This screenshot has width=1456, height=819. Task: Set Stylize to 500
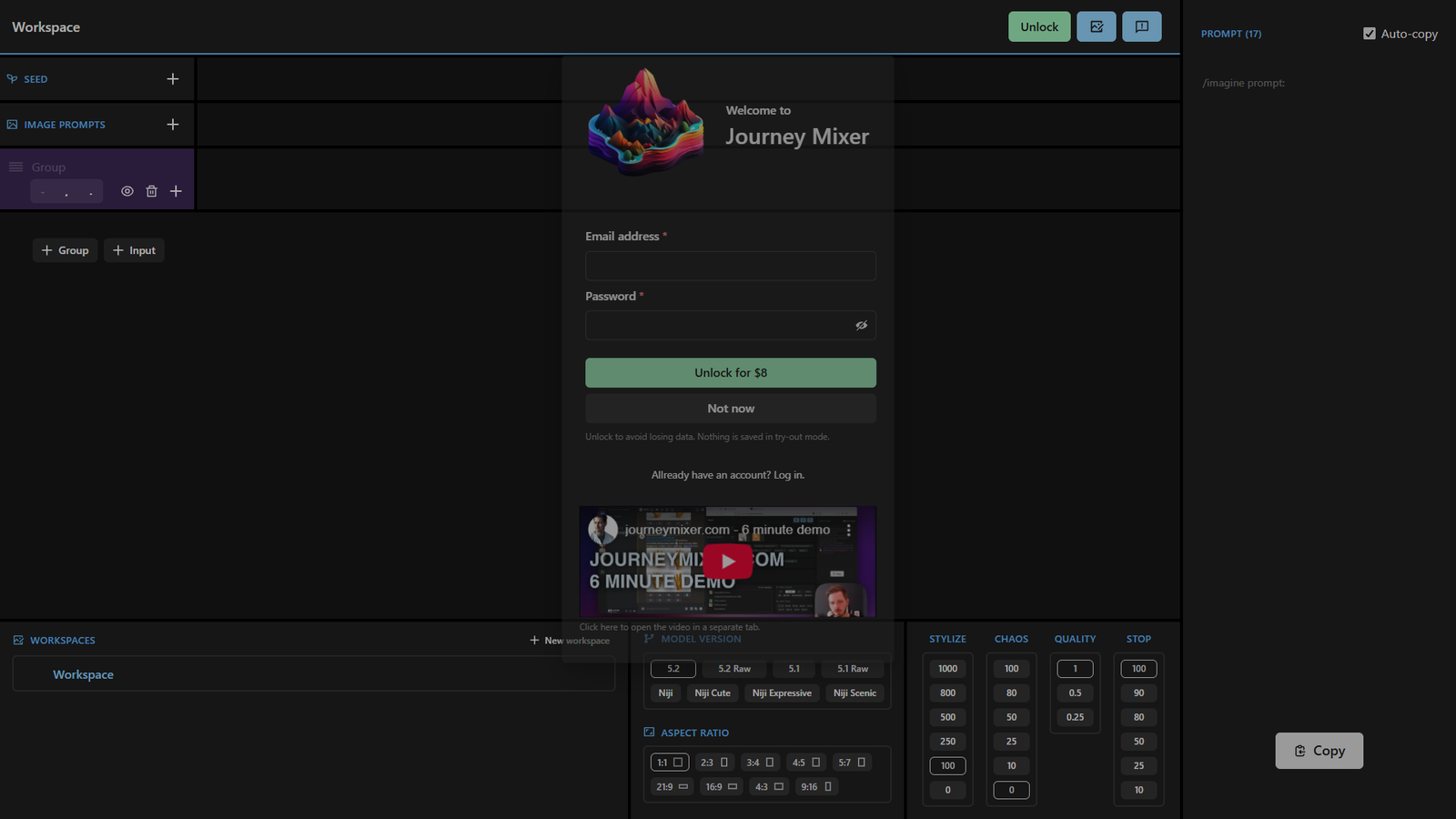[x=947, y=717]
